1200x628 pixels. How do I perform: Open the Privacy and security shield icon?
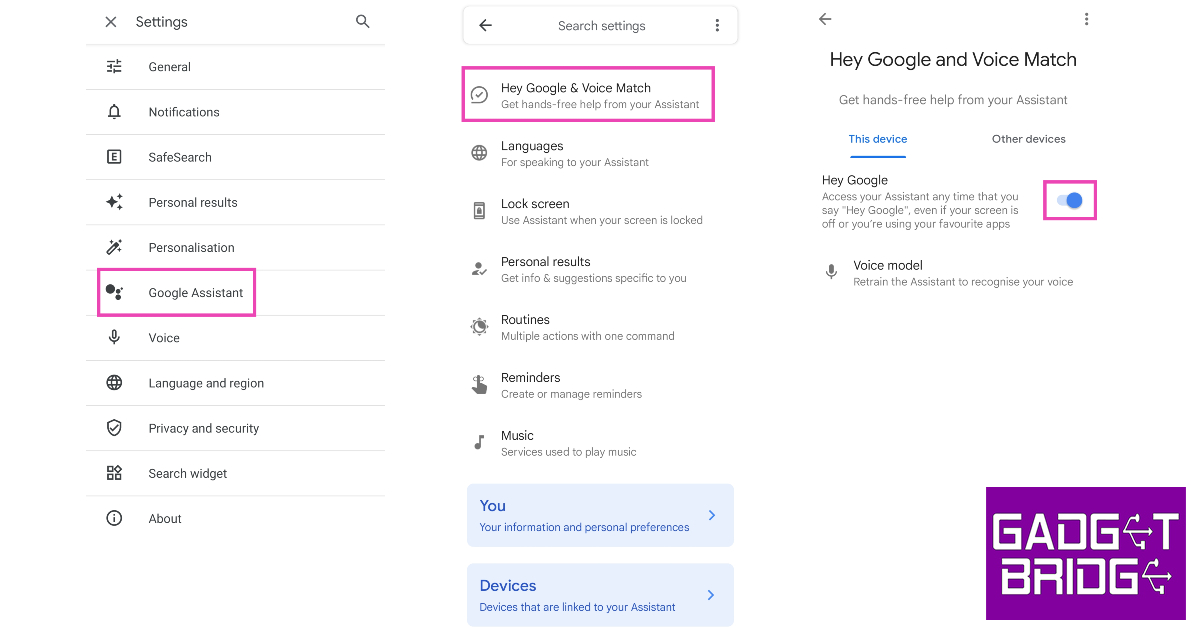(x=114, y=428)
